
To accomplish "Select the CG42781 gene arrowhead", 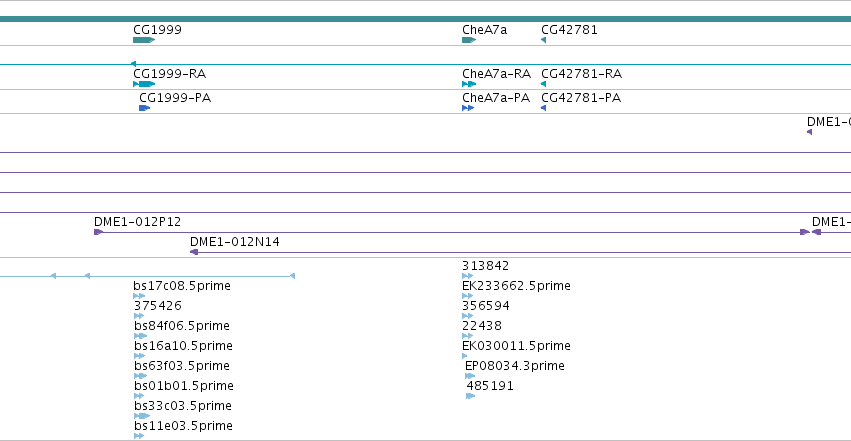I will pos(543,40).
